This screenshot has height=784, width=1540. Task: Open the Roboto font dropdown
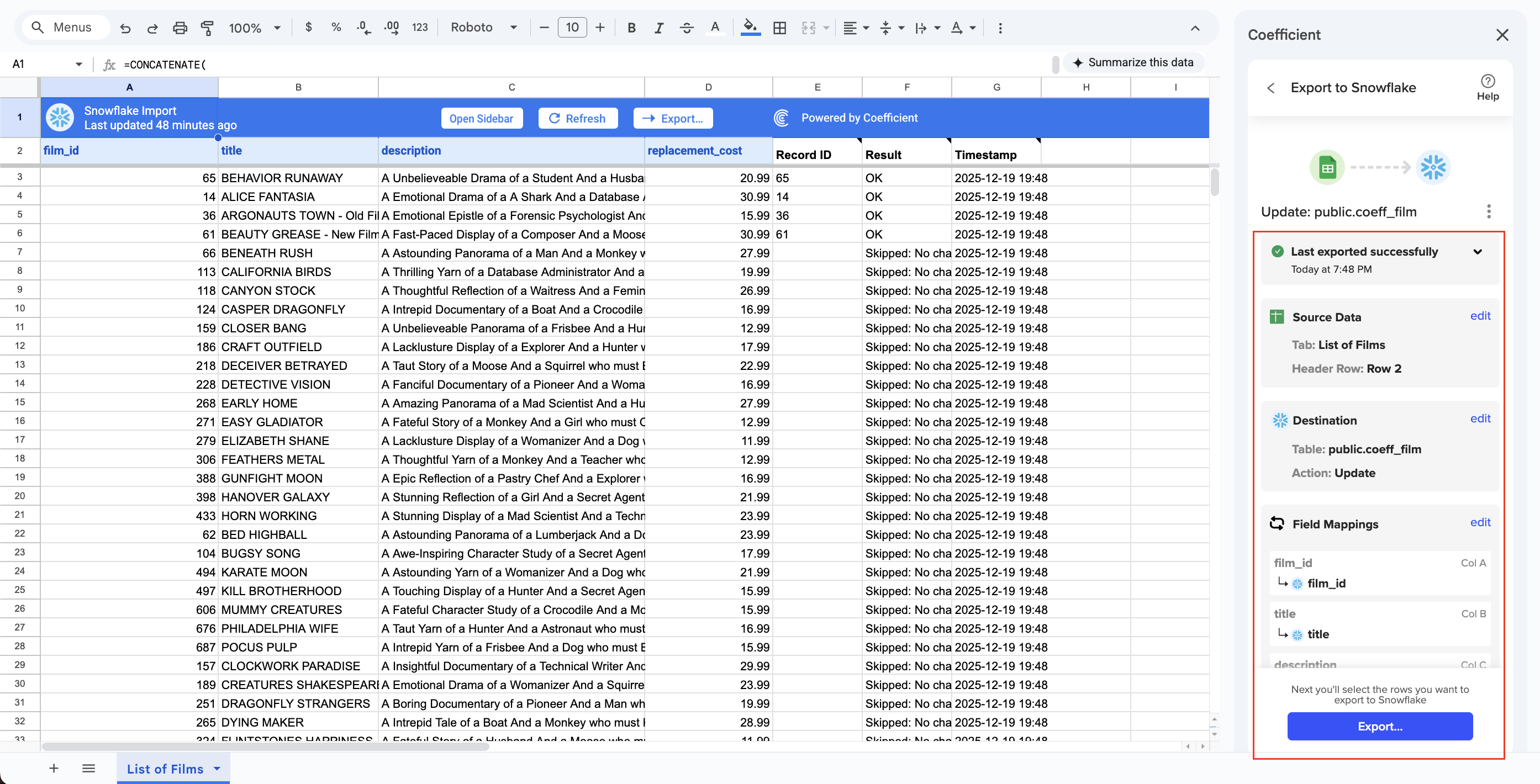484,28
